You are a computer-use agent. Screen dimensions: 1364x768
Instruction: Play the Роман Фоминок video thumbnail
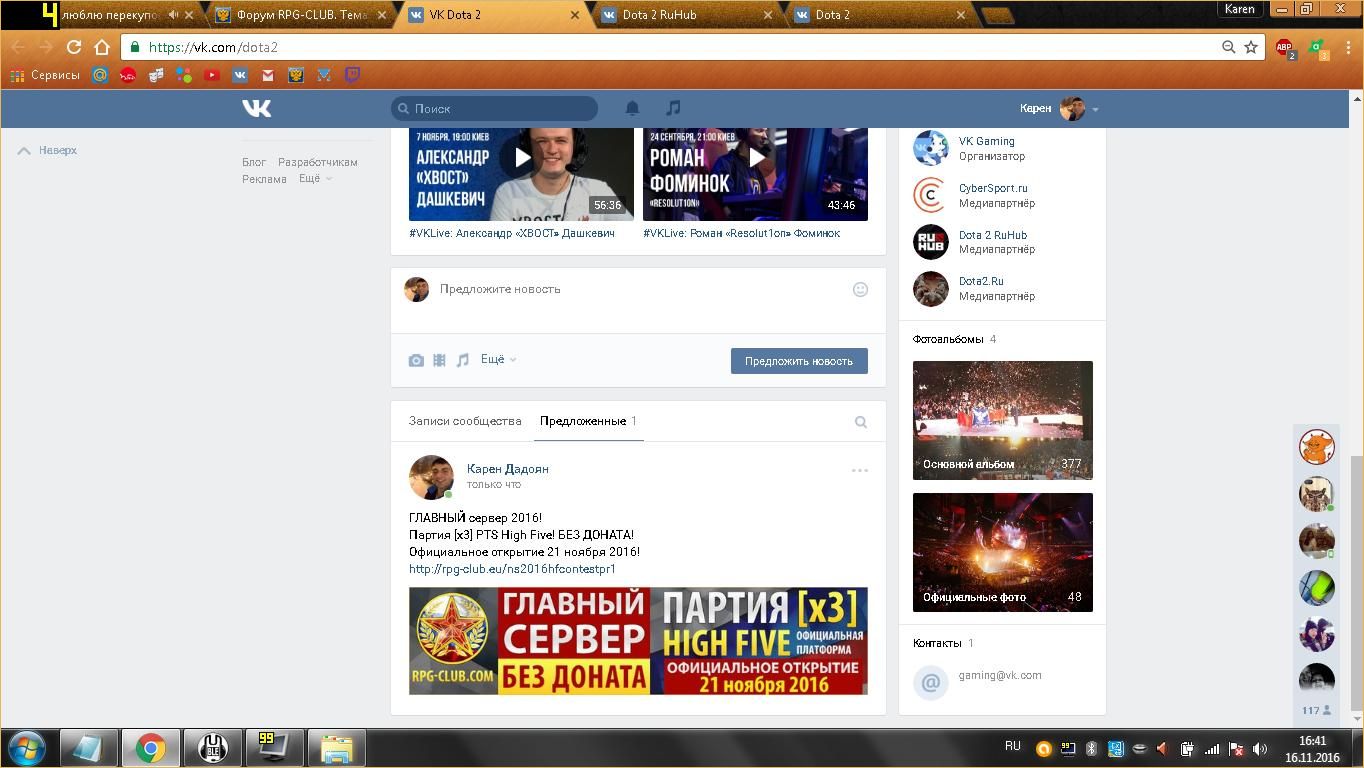click(x=755, y=173)
